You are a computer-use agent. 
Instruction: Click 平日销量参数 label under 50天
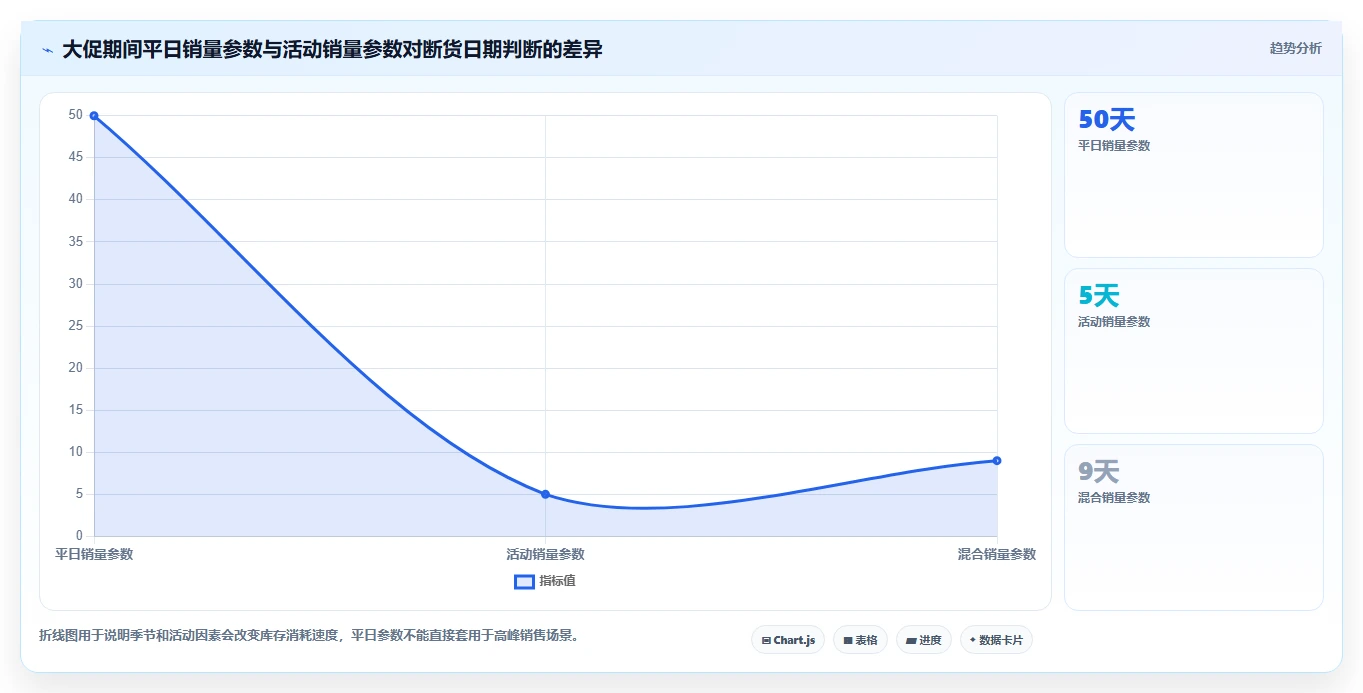pos(1114,146)
